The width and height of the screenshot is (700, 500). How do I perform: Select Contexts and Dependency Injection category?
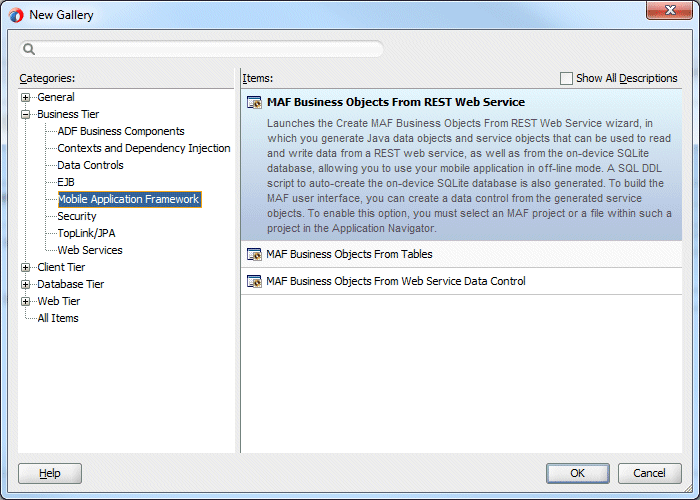click(x=144, y=148)
